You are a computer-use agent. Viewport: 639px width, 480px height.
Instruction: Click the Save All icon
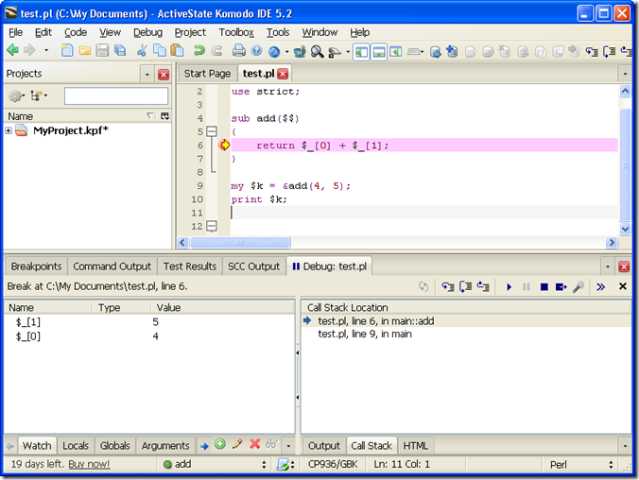tap(120, 51)
